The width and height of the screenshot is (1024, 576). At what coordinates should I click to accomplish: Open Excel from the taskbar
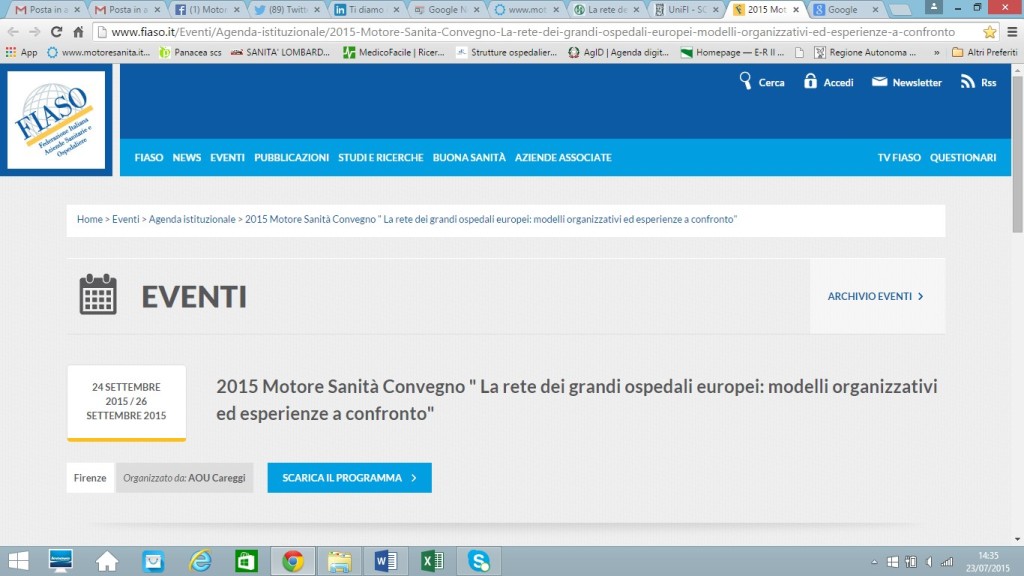coord(432,561)
